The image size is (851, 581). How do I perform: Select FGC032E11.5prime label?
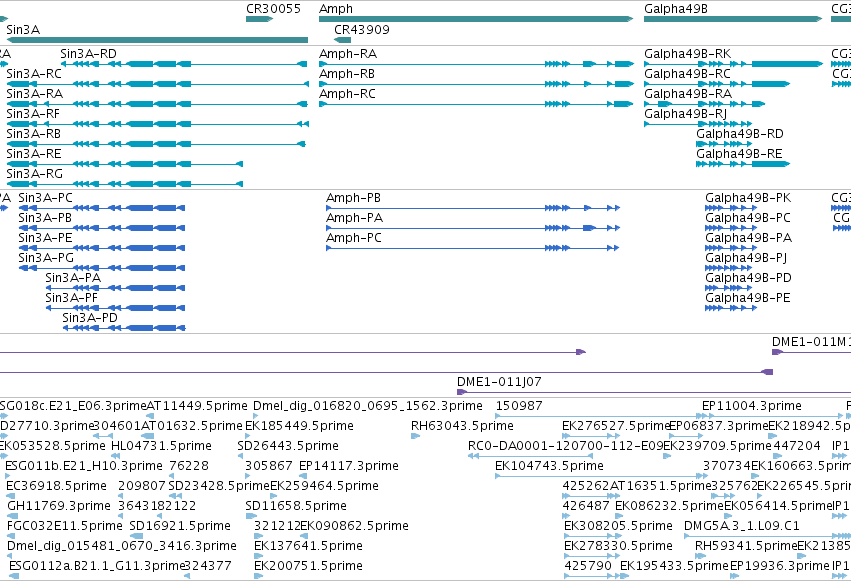coord(65,527)
